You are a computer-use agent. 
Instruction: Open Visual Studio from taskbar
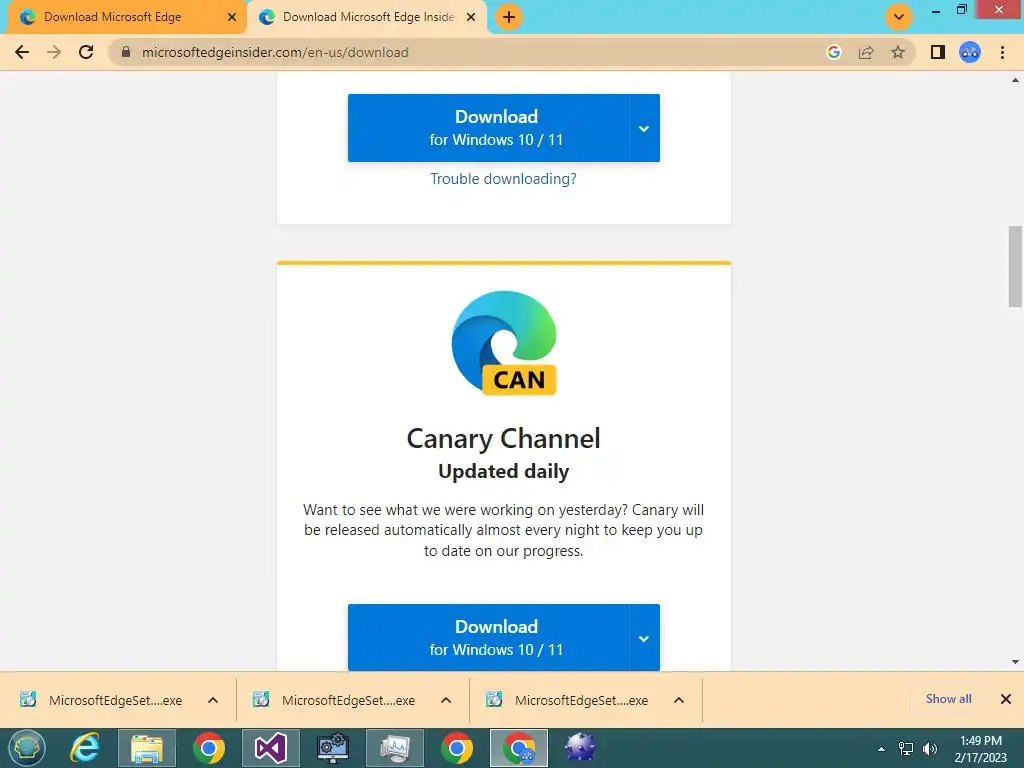pyautogui.click(x=271, y=748)
